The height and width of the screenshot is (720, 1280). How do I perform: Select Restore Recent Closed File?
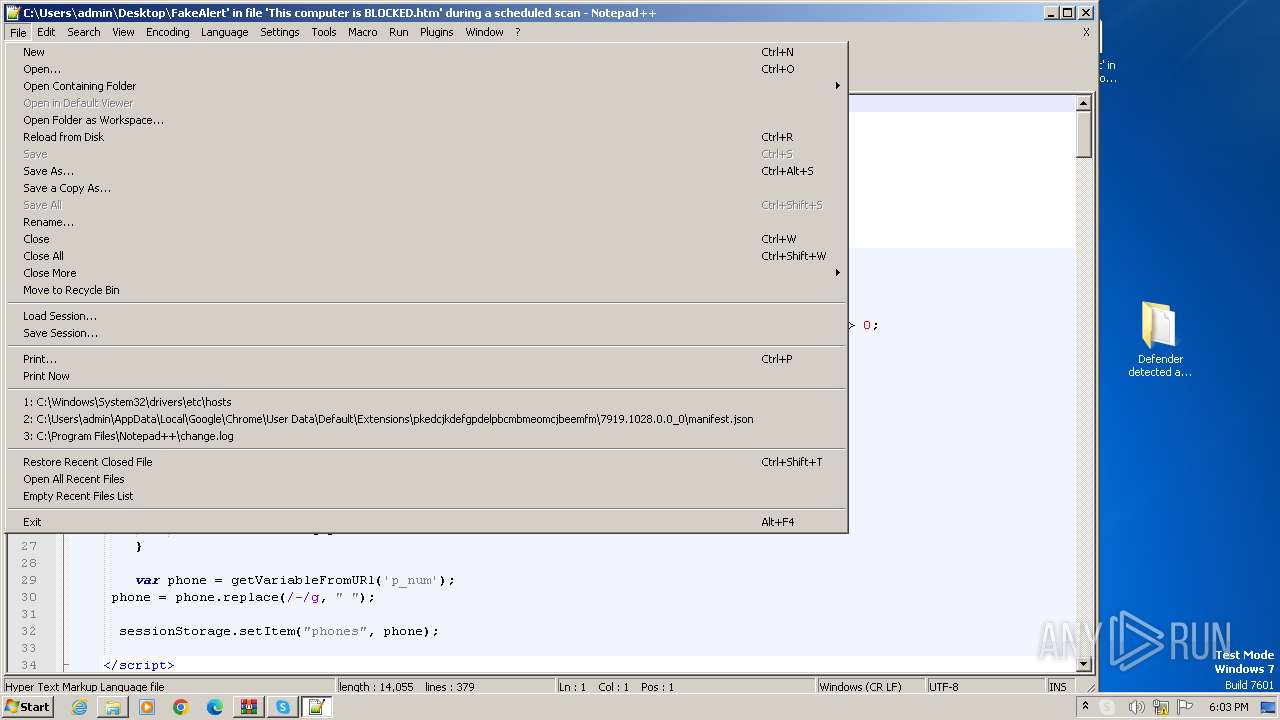coord(427,462)
